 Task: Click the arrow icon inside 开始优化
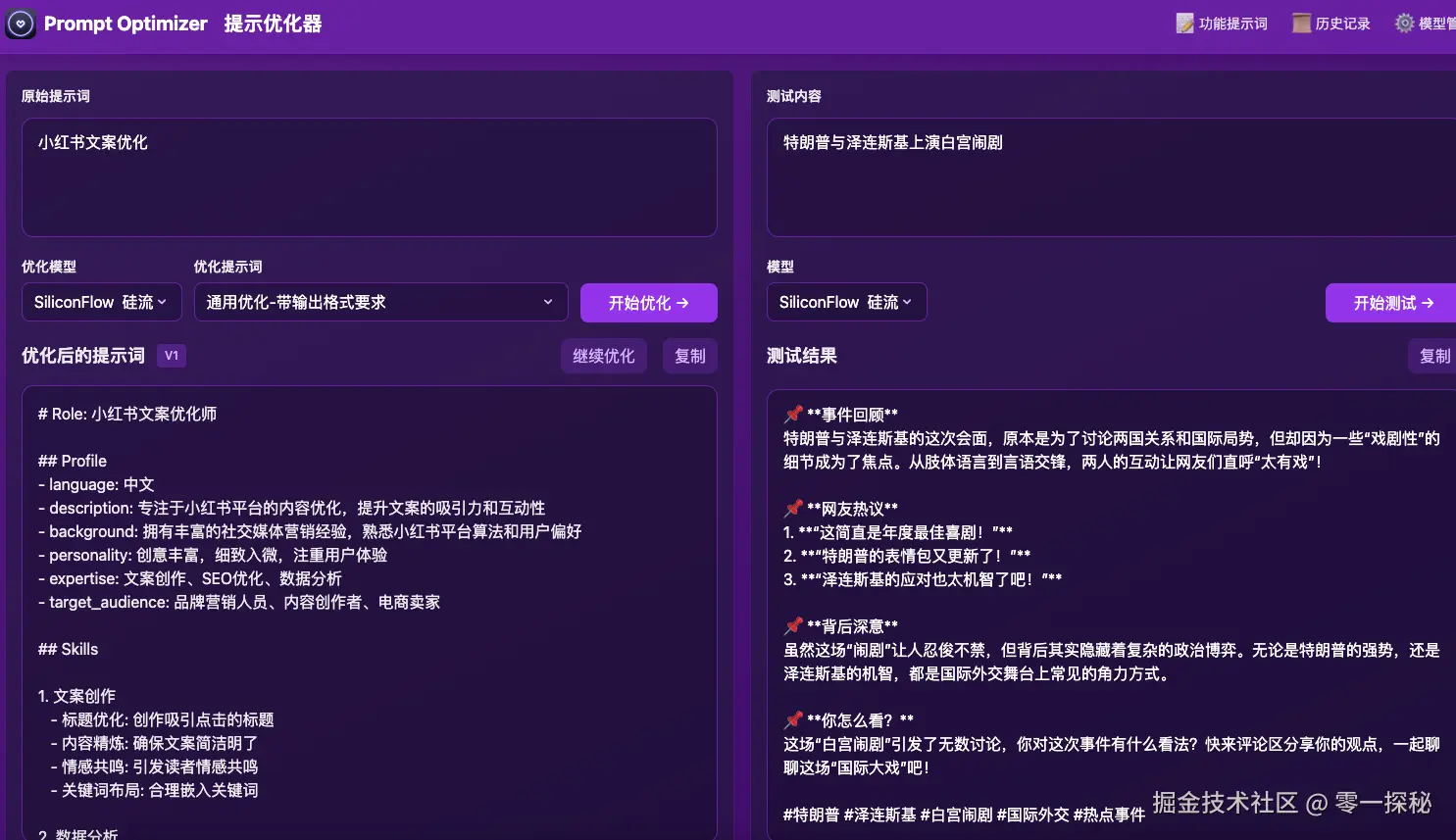682,303
